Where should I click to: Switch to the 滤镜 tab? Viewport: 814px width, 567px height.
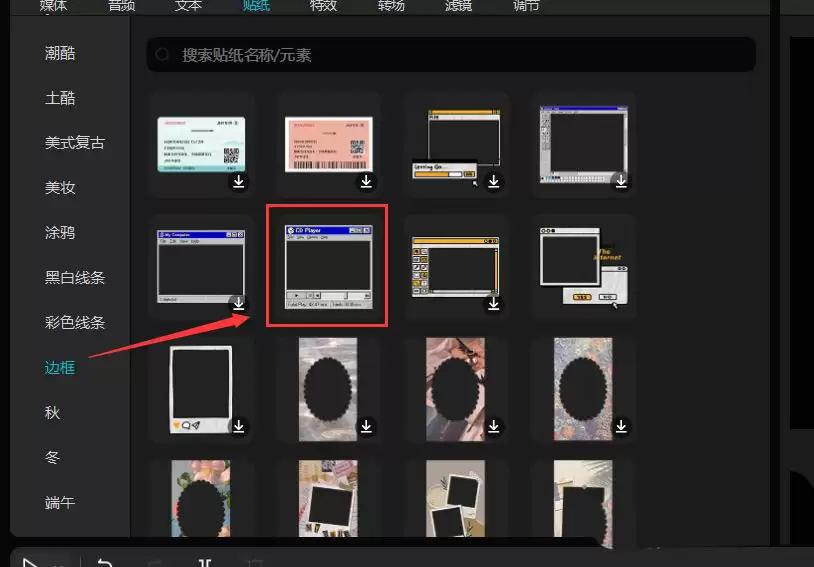[458, 6]
